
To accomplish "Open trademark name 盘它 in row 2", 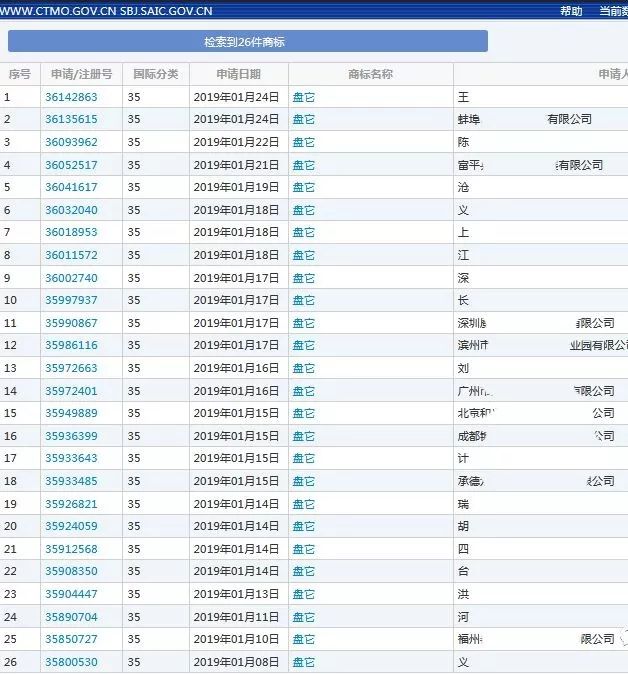I will pyautogui.click(x=303, y=119).
